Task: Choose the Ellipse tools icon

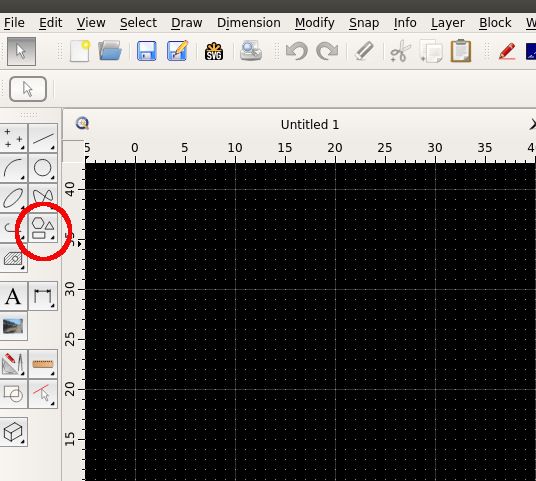Action: [13, 198]
